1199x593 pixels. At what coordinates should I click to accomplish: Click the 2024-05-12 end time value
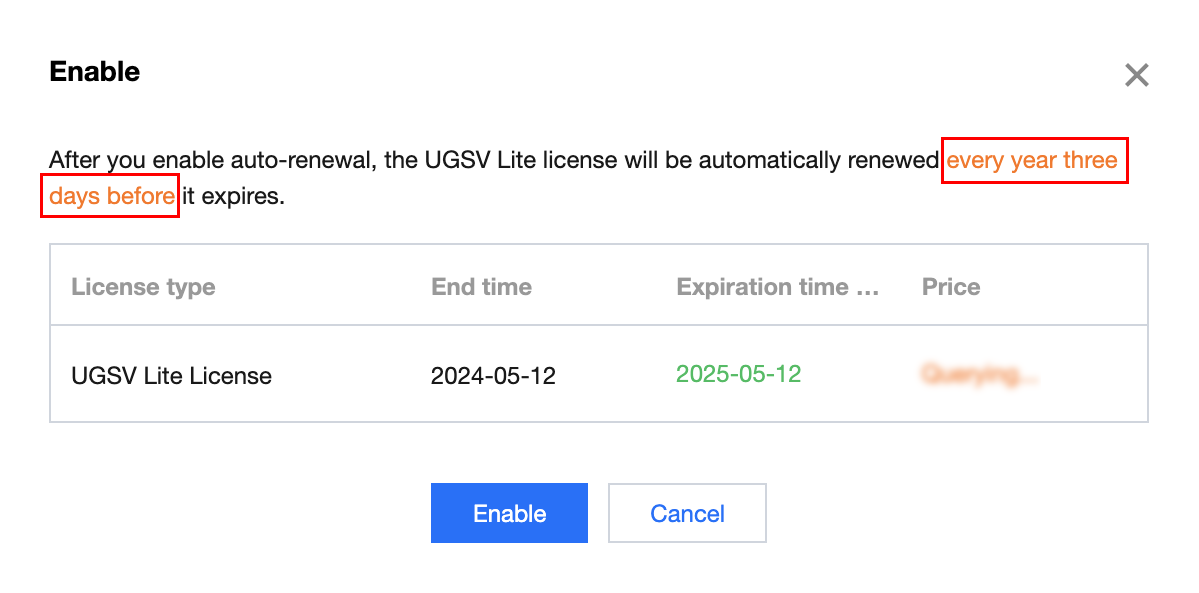click(493, 376)
